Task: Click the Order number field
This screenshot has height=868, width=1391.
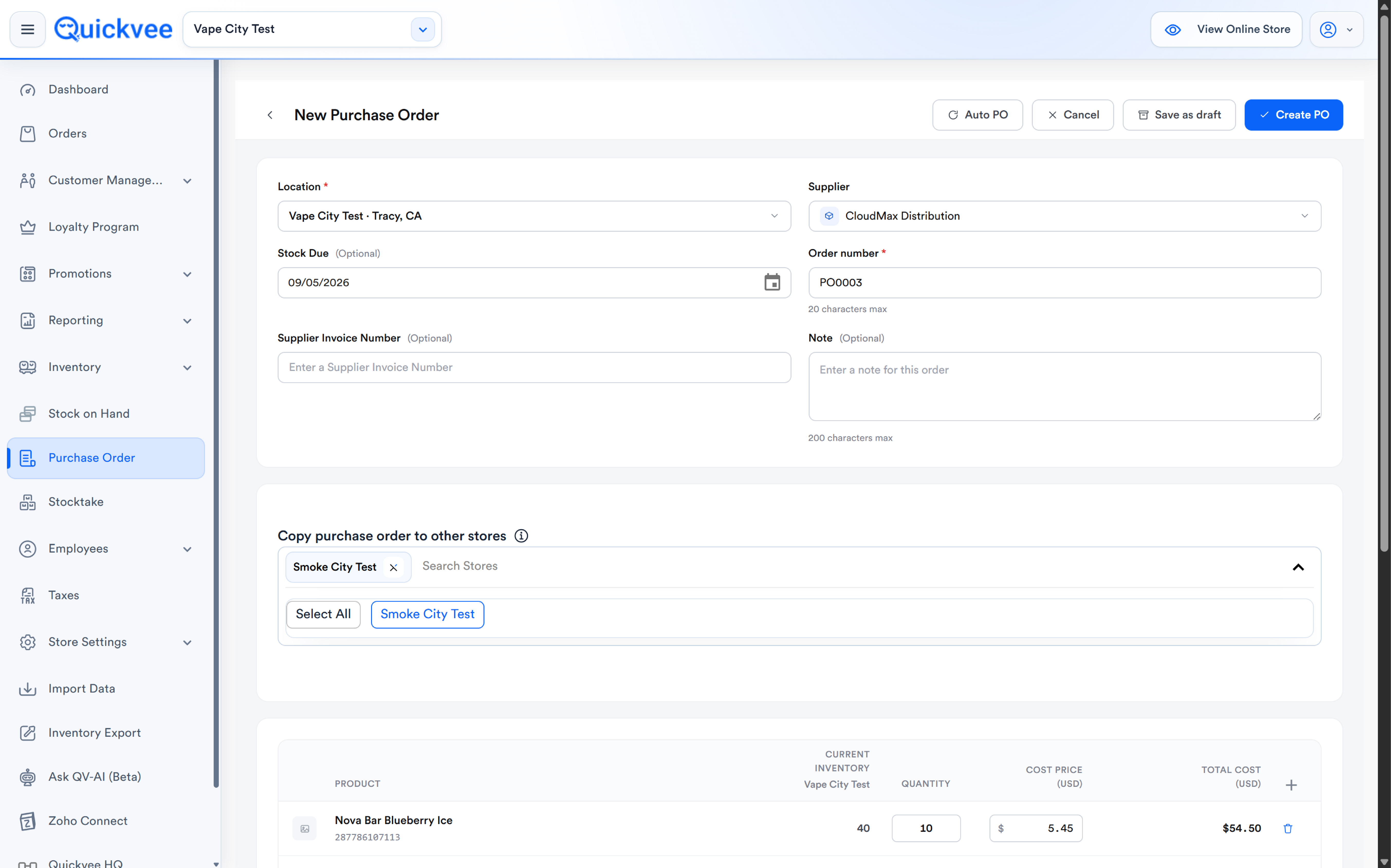Action: (x=1065, y=283)
